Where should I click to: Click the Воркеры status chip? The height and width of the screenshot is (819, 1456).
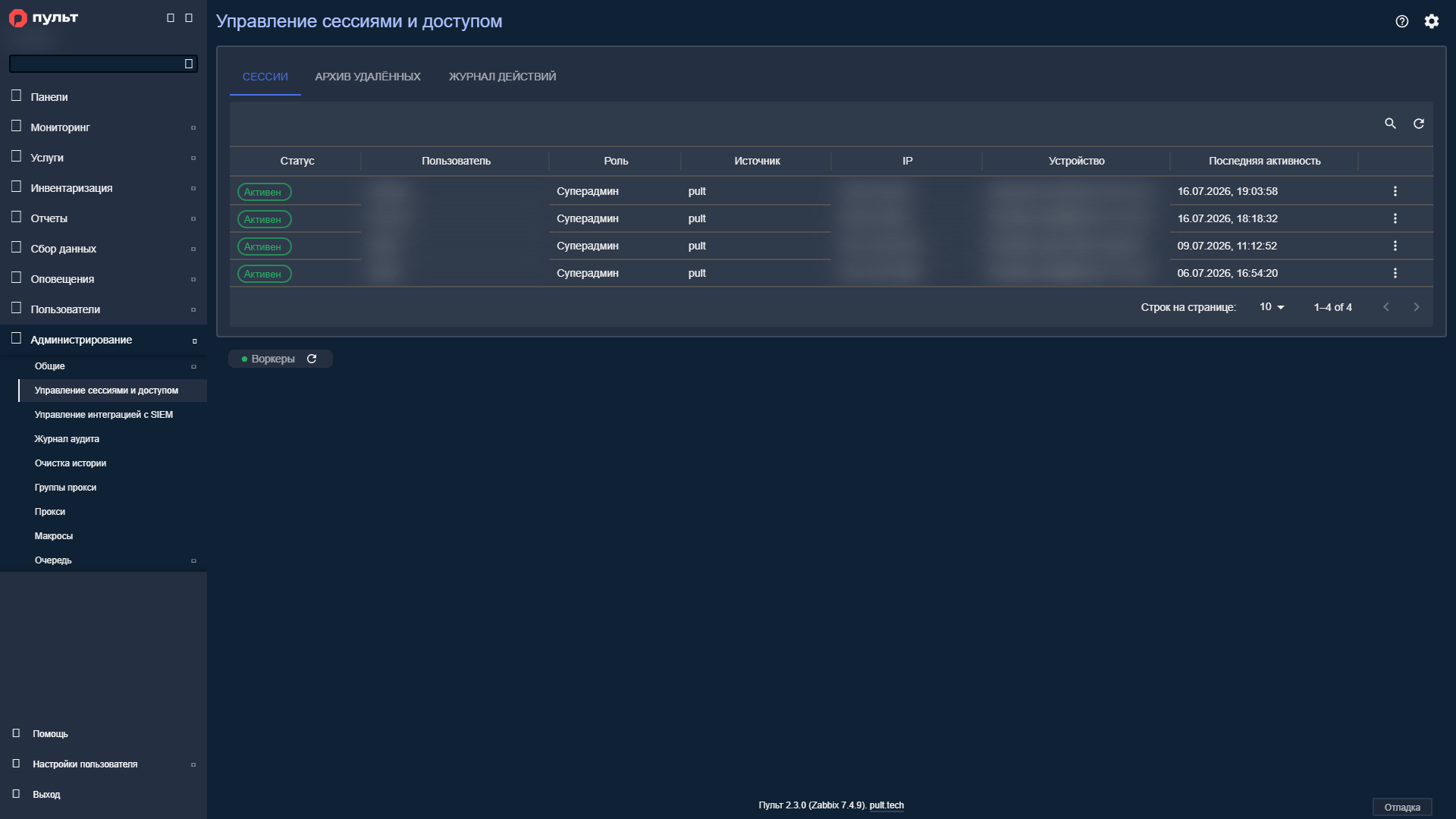(x=280, y=359)
